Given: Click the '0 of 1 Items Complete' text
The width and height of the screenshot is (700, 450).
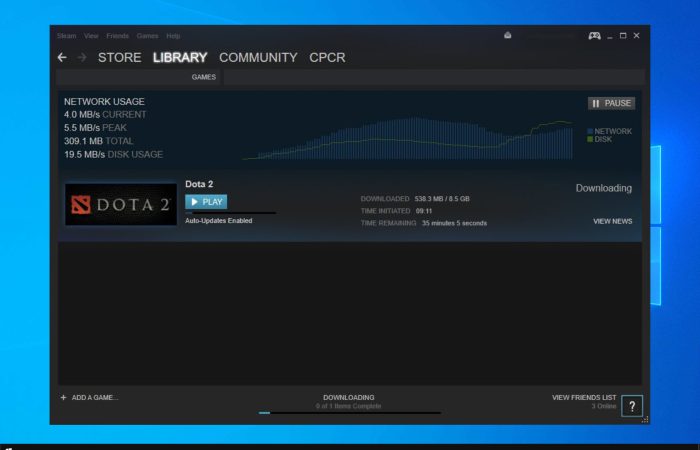Looking at the screenshot, I should pos(349,406).
